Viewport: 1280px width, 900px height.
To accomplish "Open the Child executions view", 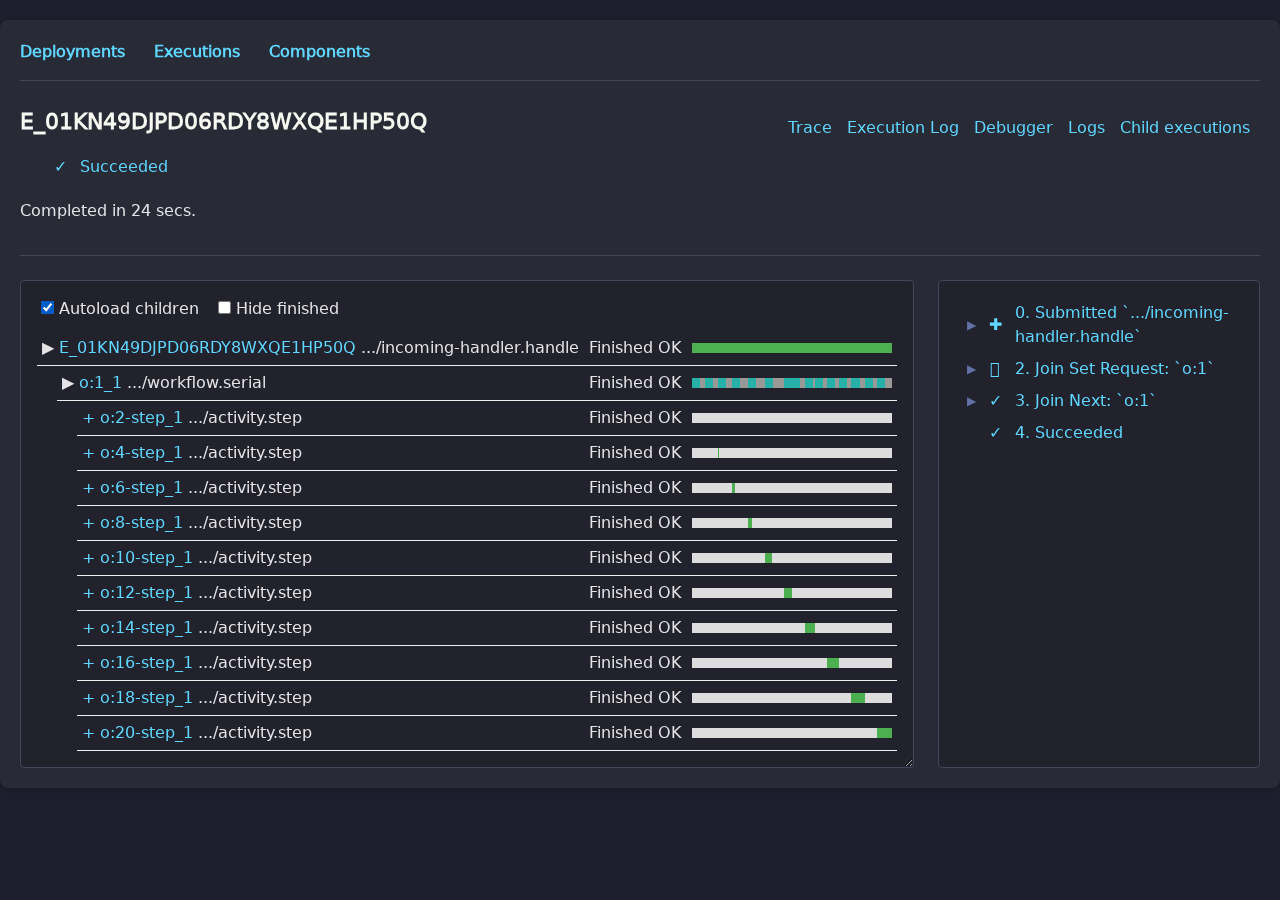I will tap(1185, 127).
